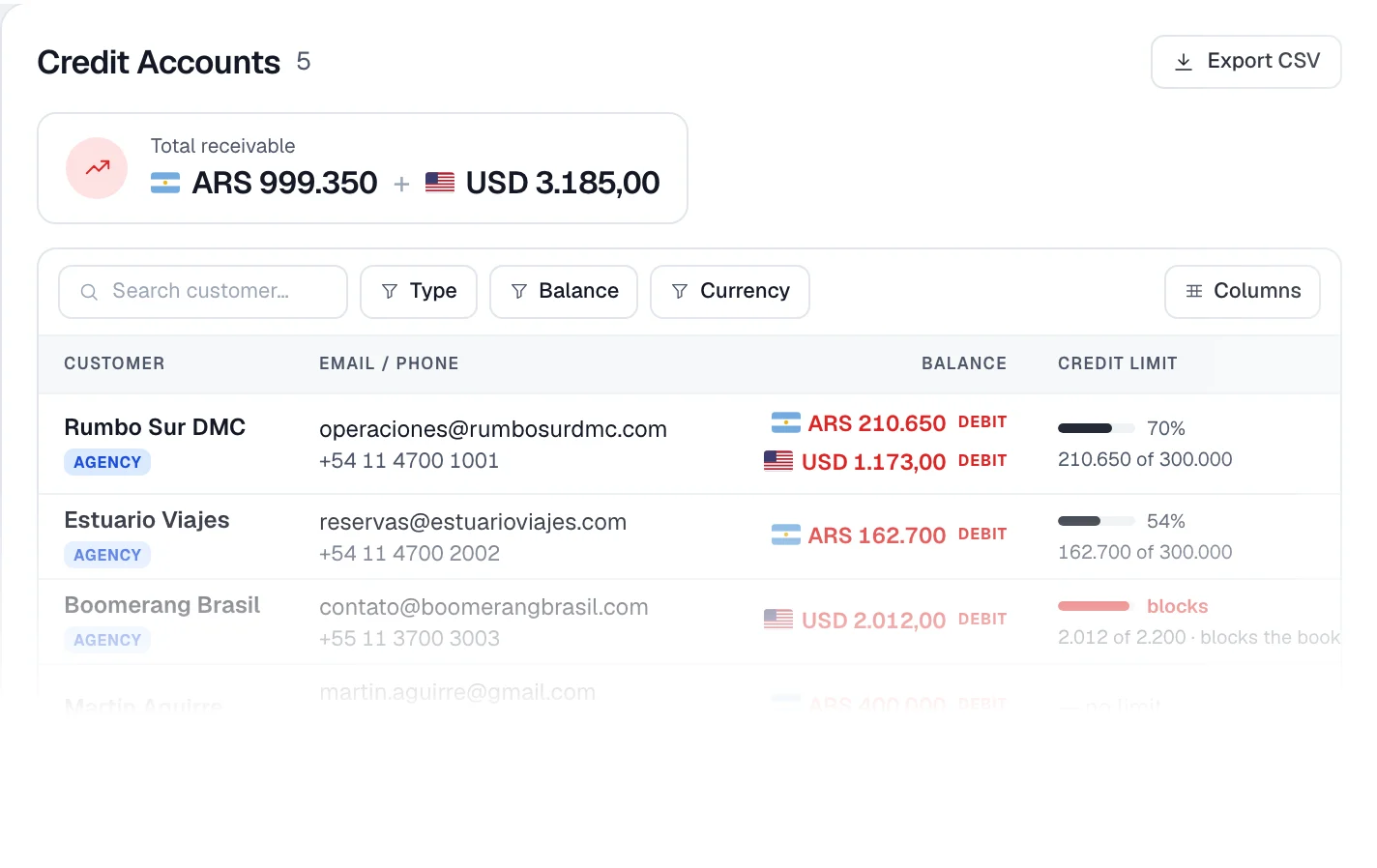
Task: Sort by the BALANCE column header
Action: tap(964, 363)
